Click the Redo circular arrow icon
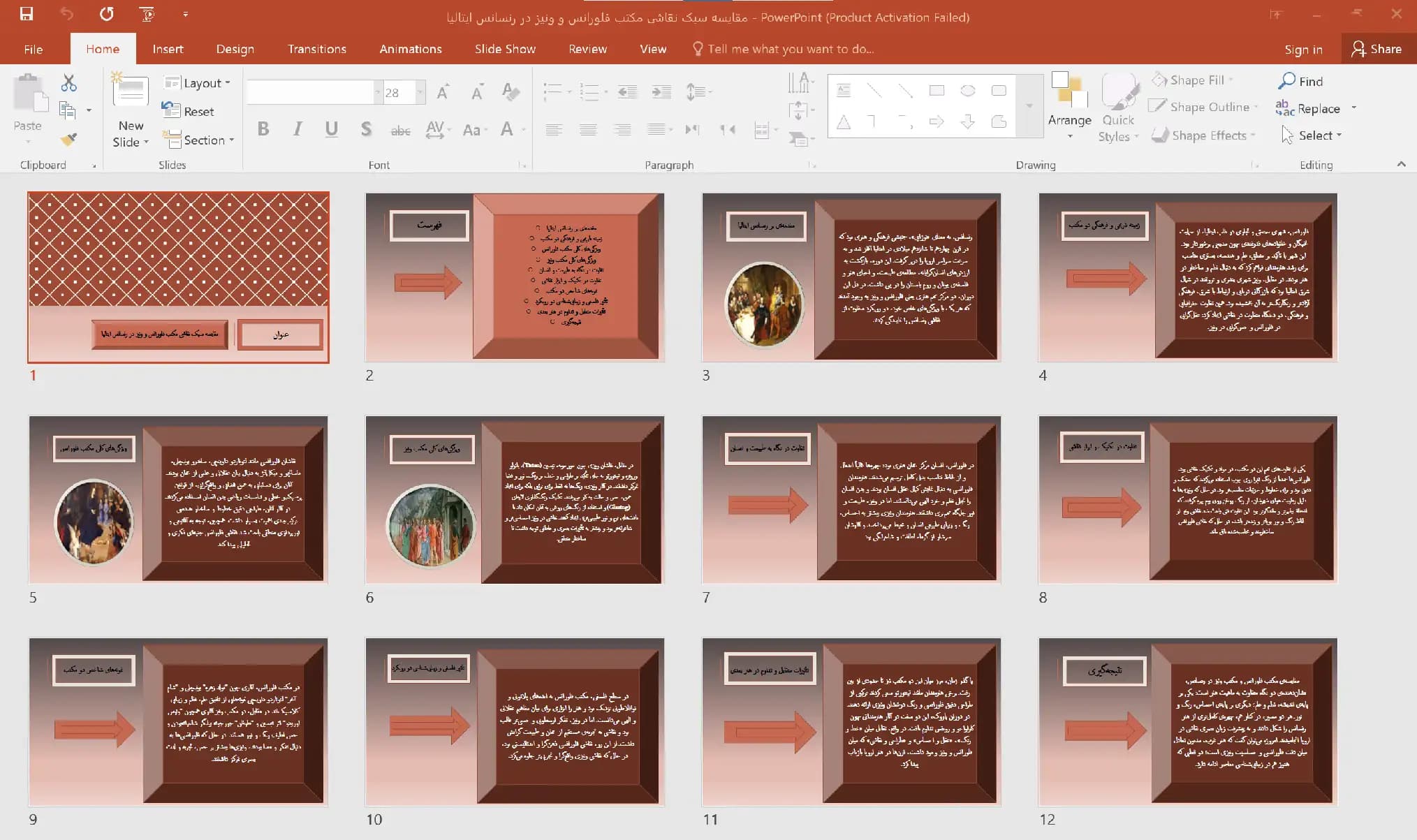Screen dimensions: 1417x840 coord(106,14)
